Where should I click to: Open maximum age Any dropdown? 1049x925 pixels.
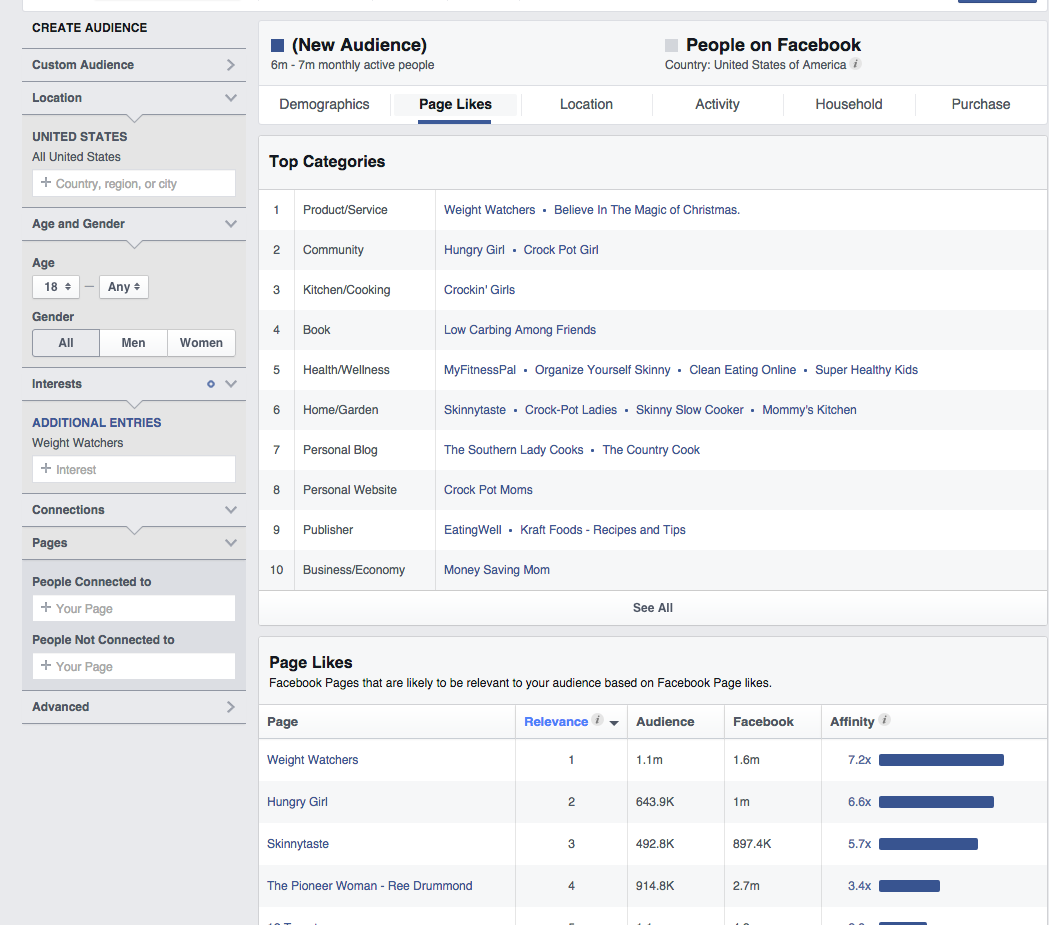pyautogui.click(x=124, y=287)
